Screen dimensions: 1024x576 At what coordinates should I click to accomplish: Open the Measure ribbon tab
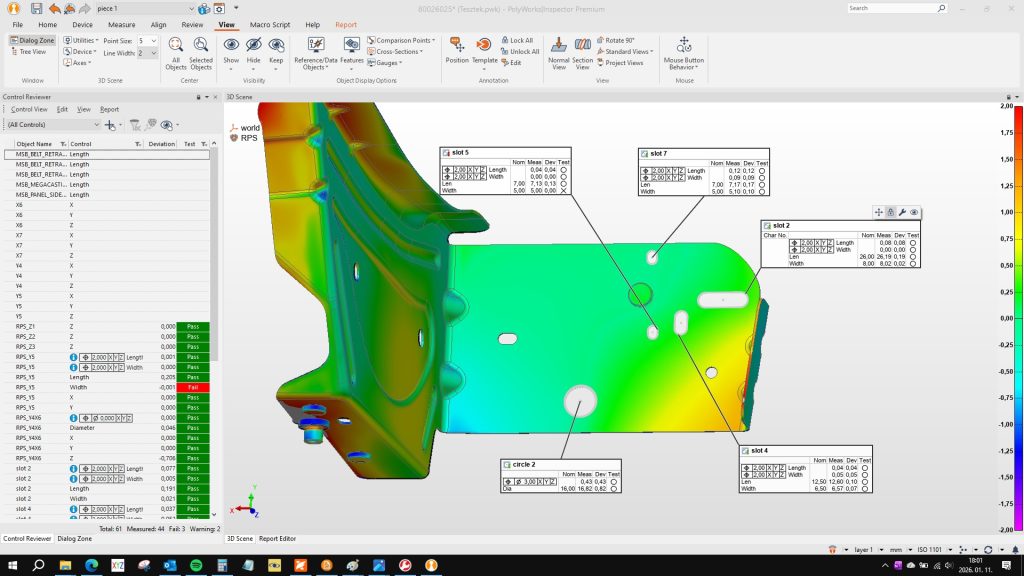(x=121, y=24)
